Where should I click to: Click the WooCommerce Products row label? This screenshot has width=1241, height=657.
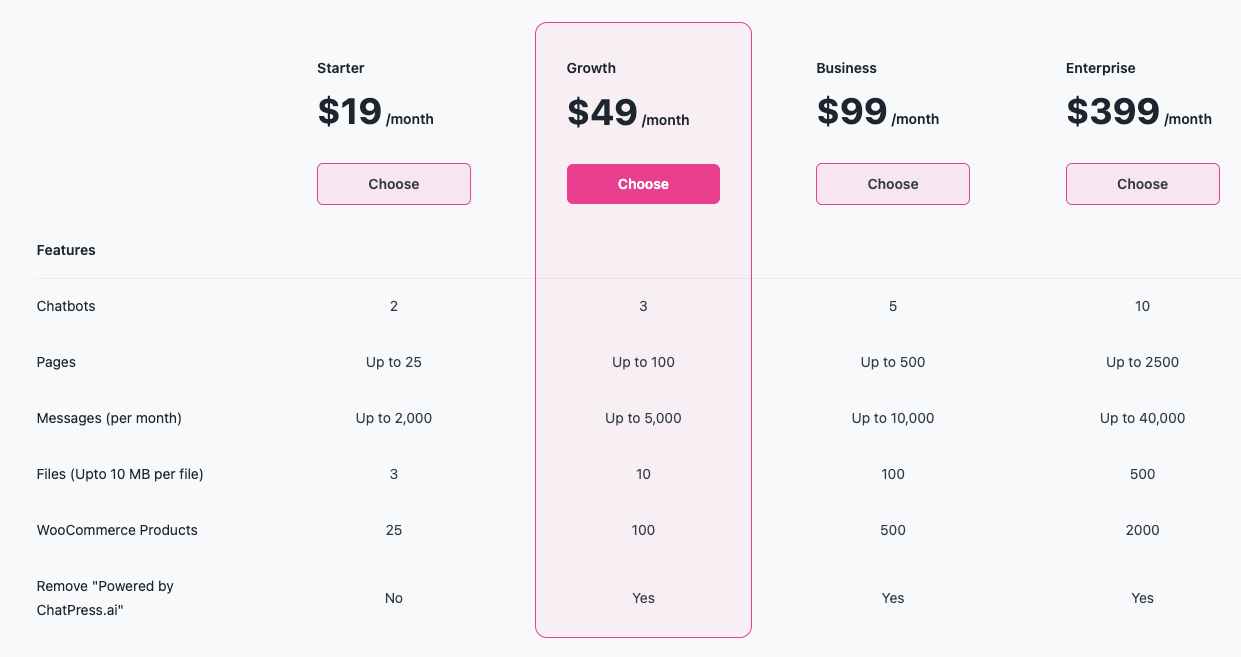pyautogui.click(x=117, y=530)
